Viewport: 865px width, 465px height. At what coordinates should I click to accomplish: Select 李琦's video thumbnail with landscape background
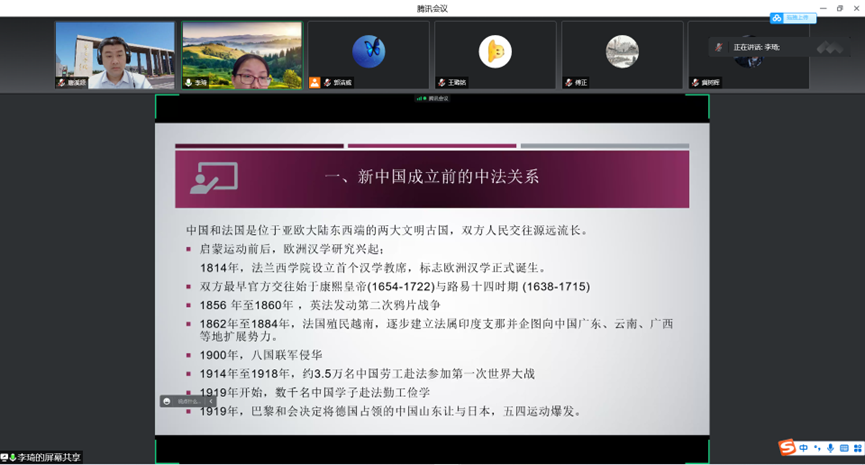[x=241, y=55]
